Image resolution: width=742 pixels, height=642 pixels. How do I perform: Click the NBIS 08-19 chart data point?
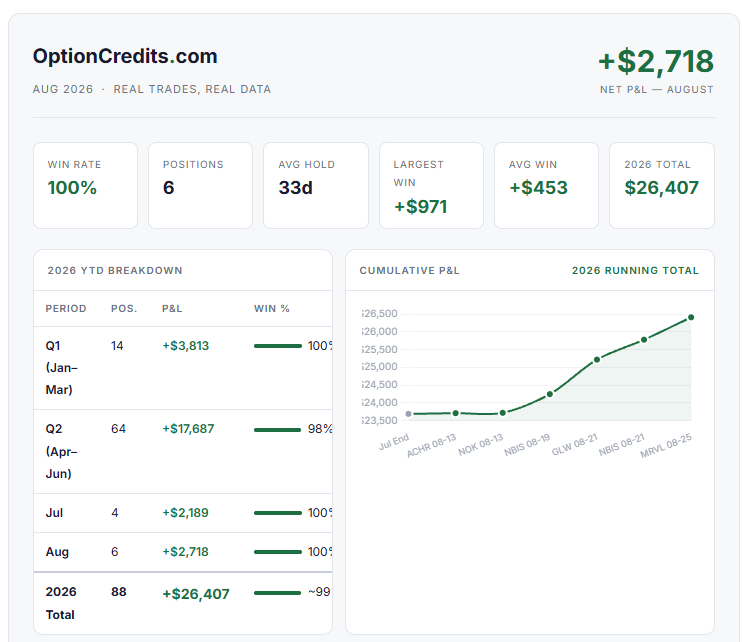coord(550,394)
